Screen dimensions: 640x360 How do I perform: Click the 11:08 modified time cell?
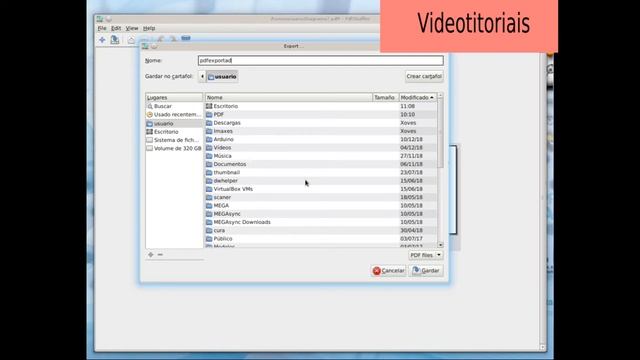[407, 106]
